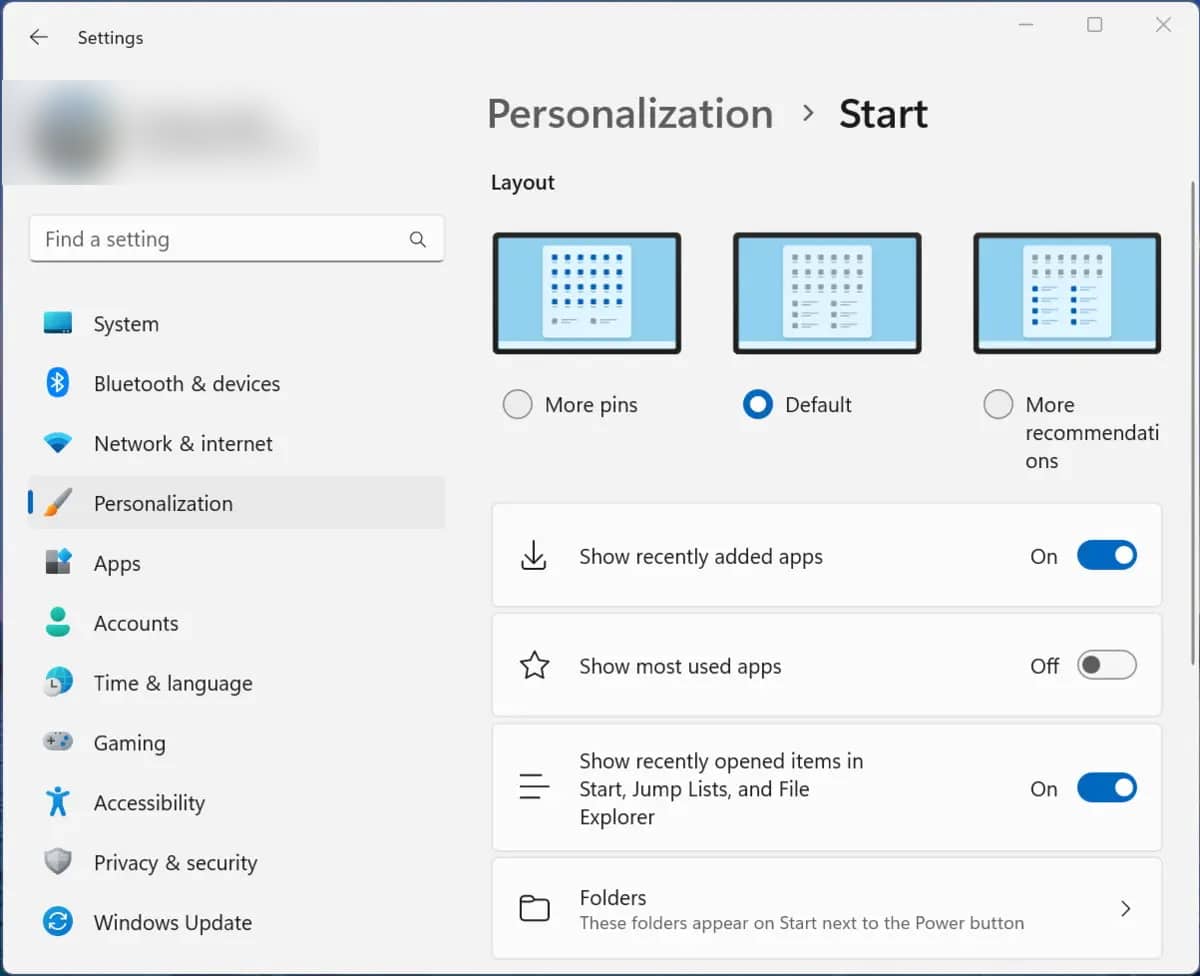This screenshot has height=976, width=1200.
Task: Open Accounts settings
Action: tap(136, 623)
